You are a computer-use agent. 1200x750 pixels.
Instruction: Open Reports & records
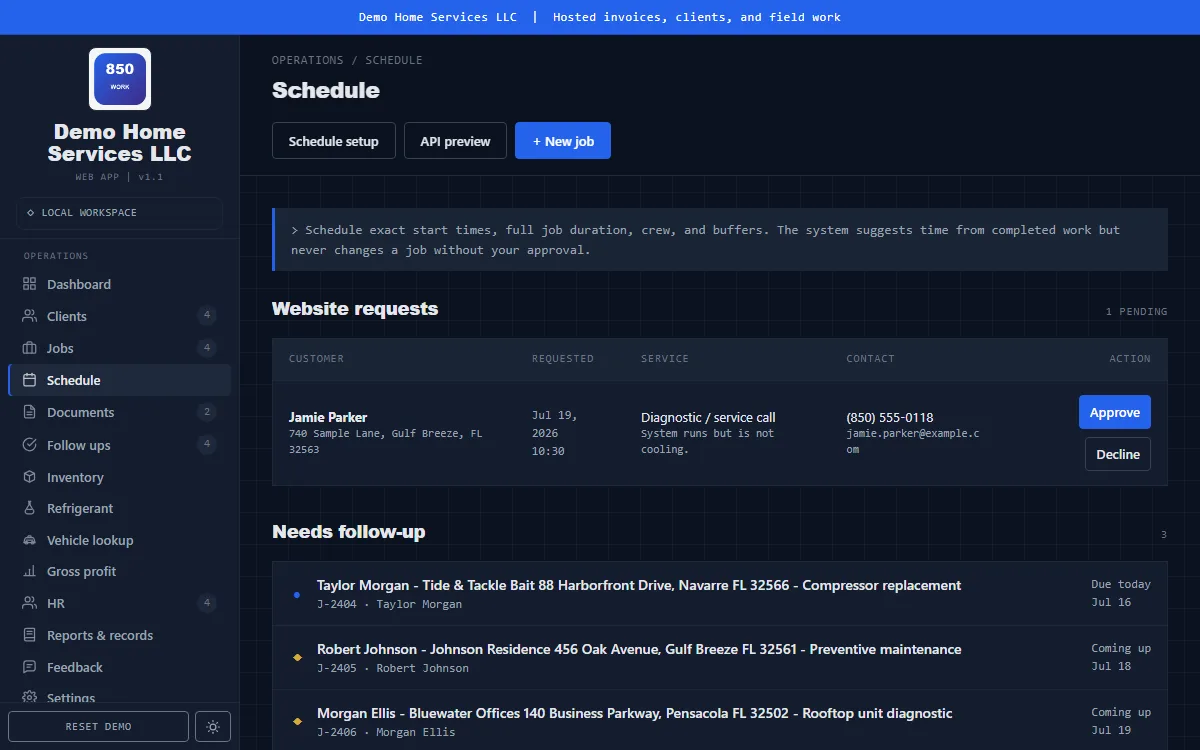pos(119,635)
